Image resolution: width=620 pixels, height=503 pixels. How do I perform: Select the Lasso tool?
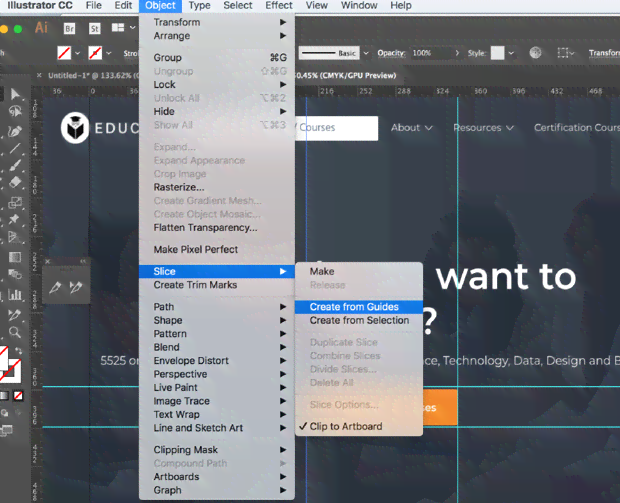point(15,112)
